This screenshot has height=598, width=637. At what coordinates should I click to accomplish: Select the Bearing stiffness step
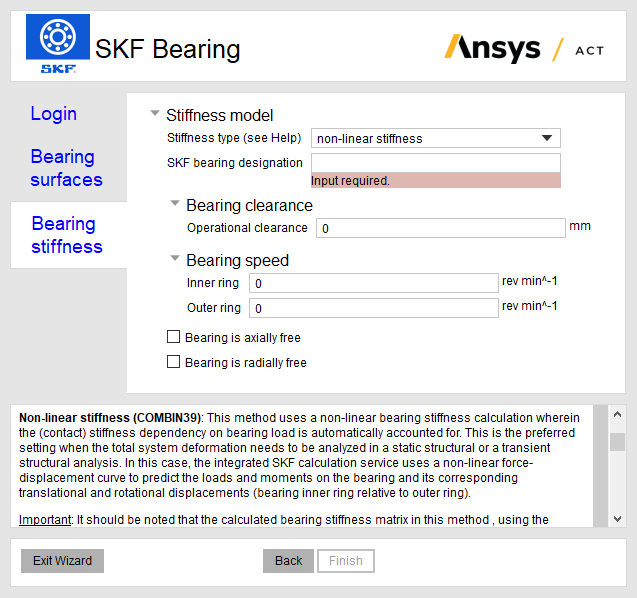67,235
